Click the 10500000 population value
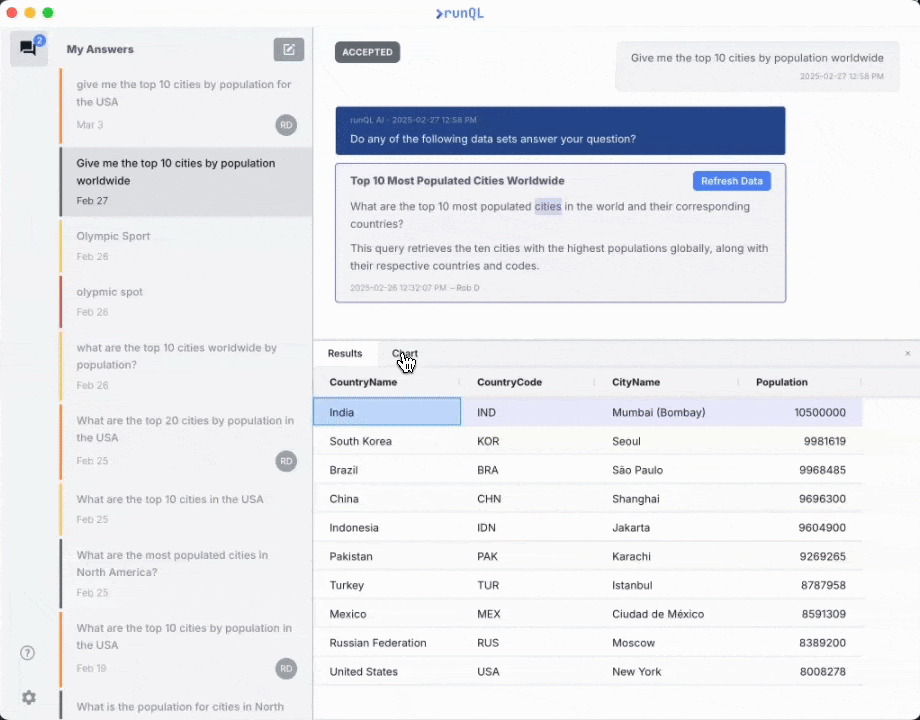 click(x=820, y=412)
